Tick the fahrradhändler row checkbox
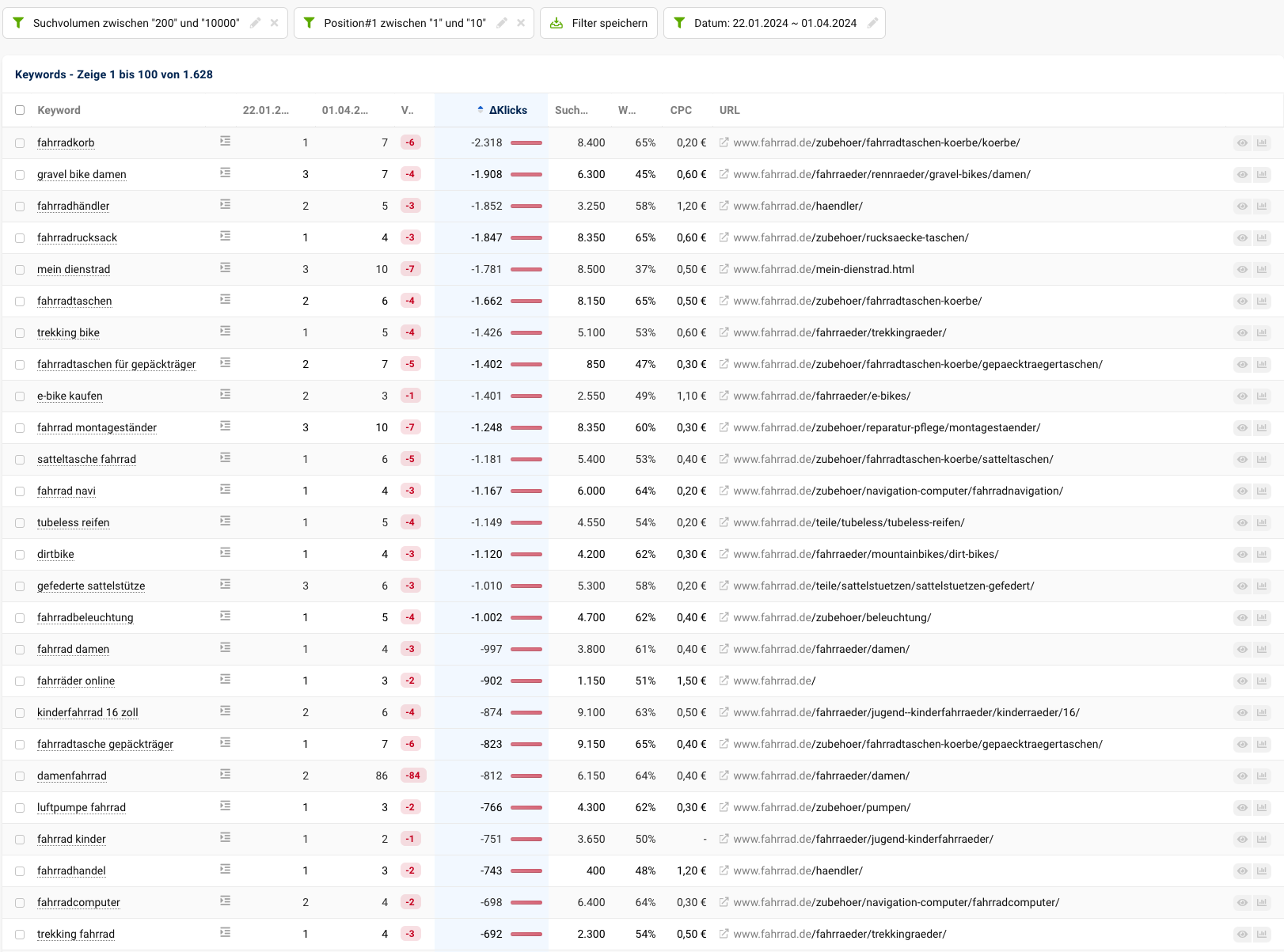The image size is (1284, 952). pos(20,207)
